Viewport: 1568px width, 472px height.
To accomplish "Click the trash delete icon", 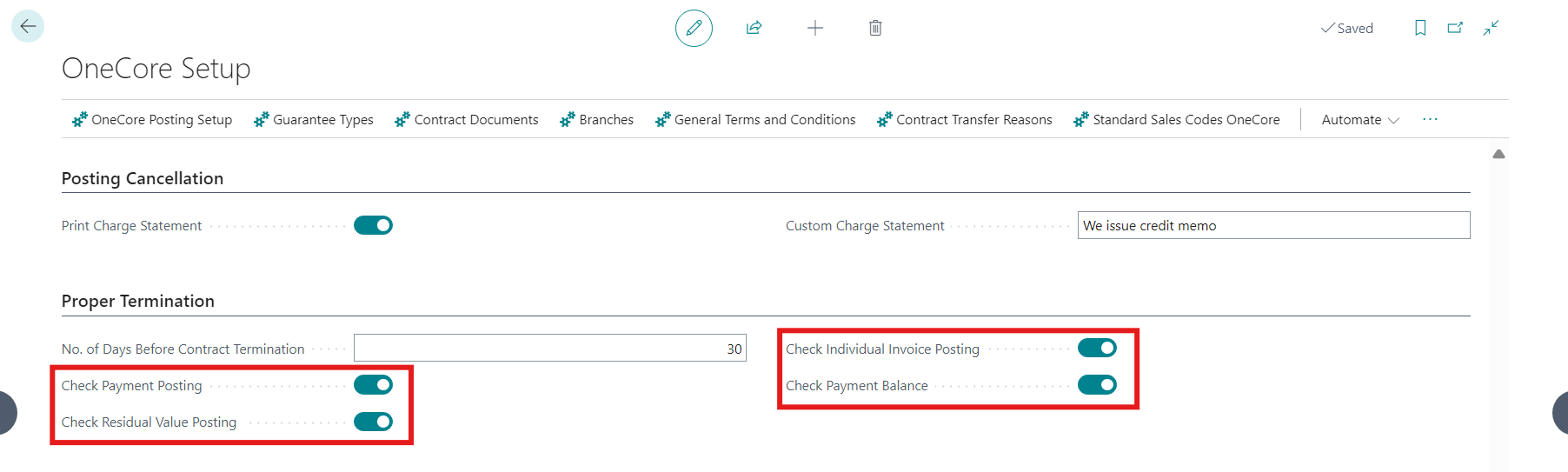I will pyautogui.click(x=875, y=28).
